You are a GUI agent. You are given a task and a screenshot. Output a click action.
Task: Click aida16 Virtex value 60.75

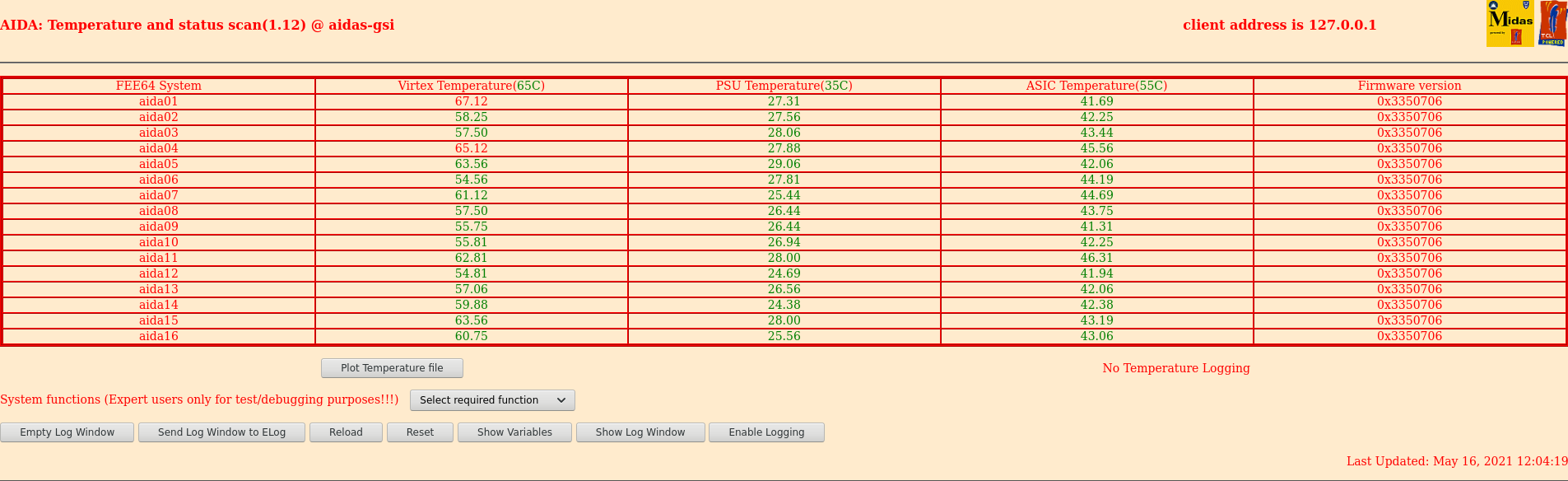(472, 336)
